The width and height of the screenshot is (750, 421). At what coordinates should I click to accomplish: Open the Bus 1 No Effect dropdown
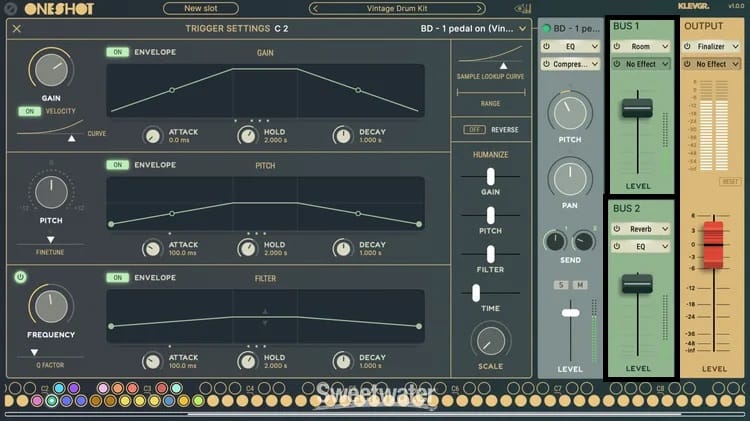coord(640,64)
